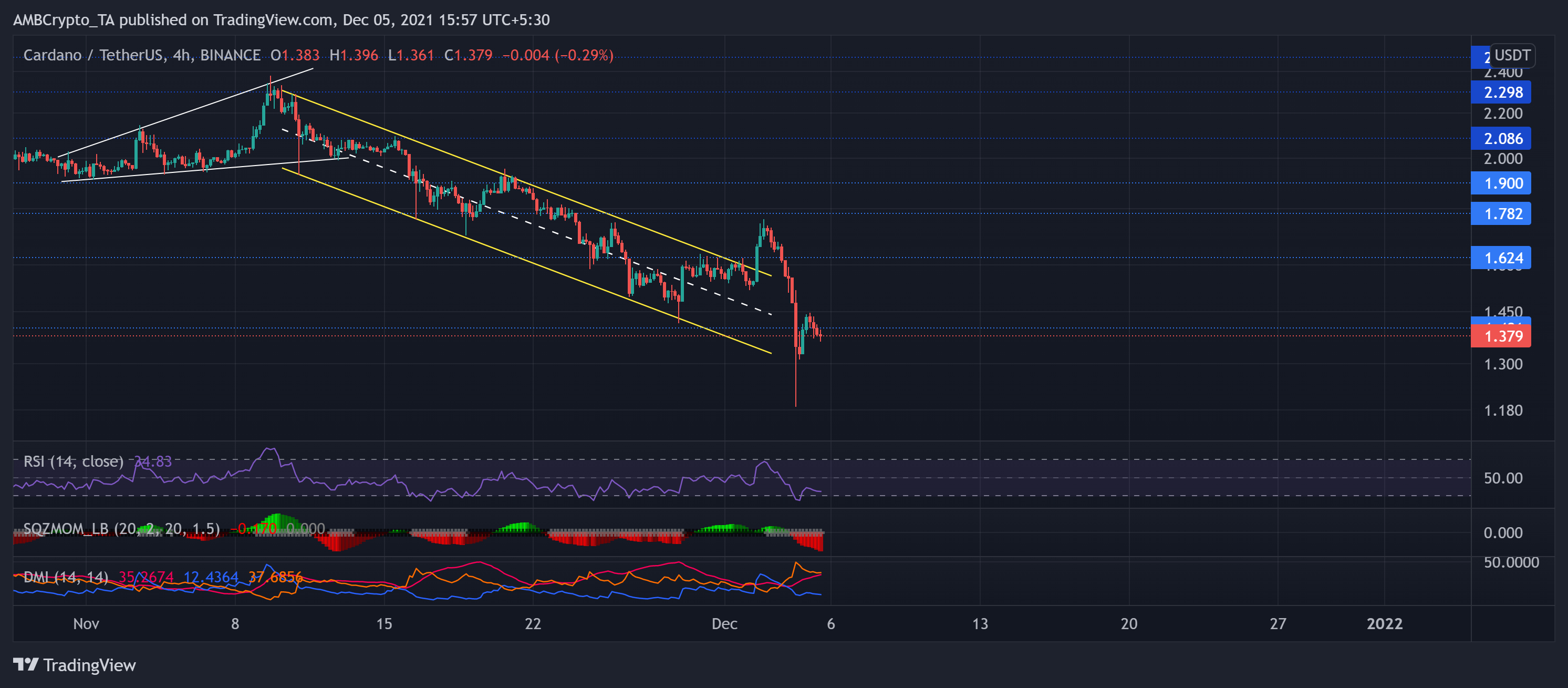
Task: Select the 2022 label on time axis
Action: coord(1384,623)
